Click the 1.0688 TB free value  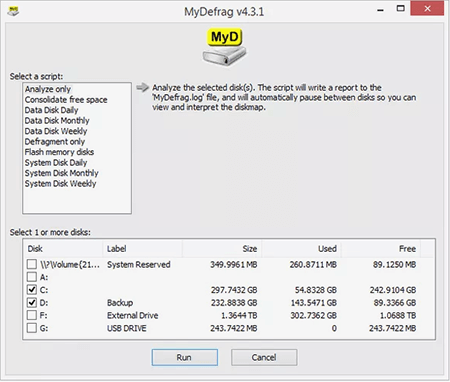click(398, 315)
